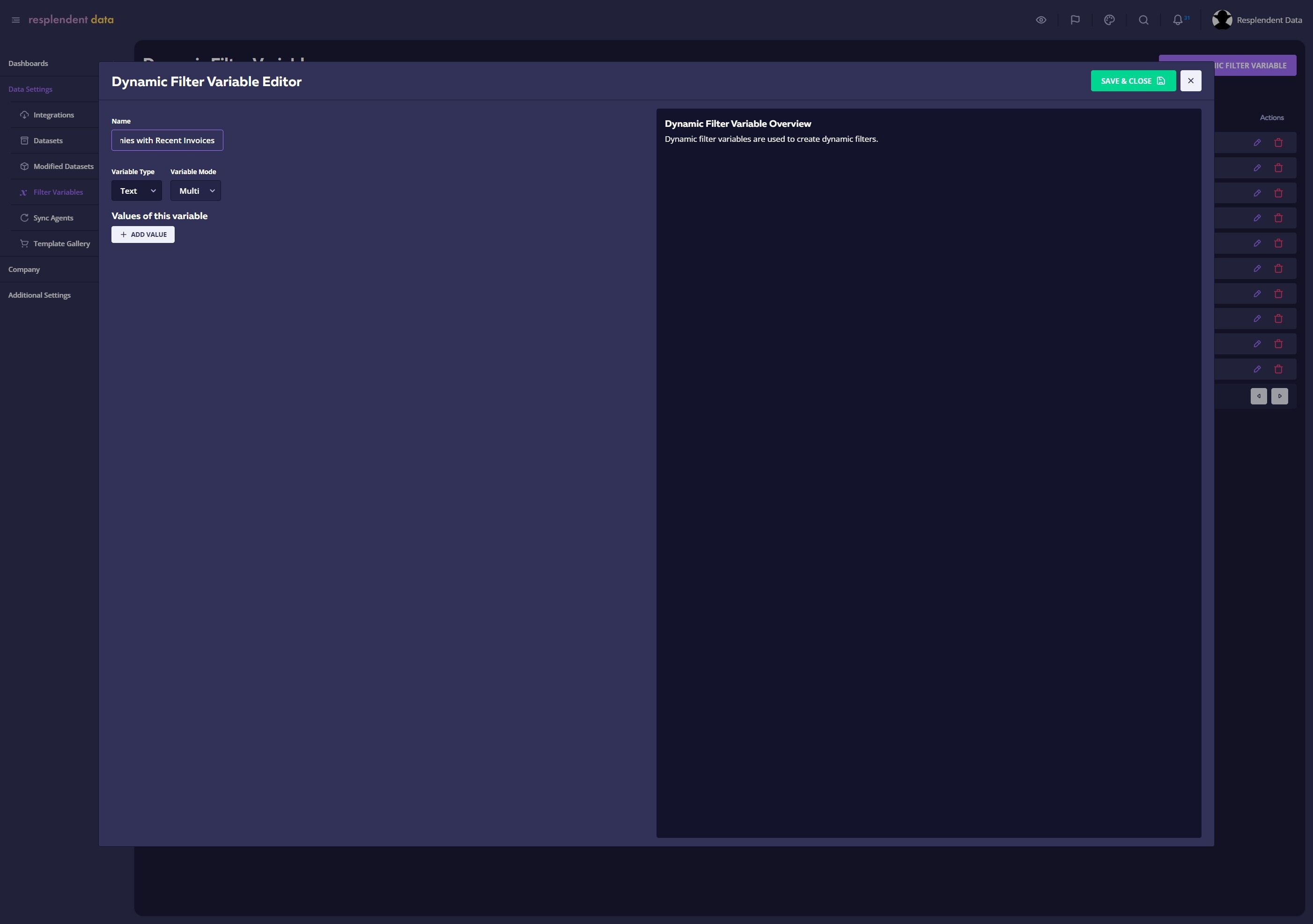Click into the Name input field
1313x924 pixels.
(167, 140)
